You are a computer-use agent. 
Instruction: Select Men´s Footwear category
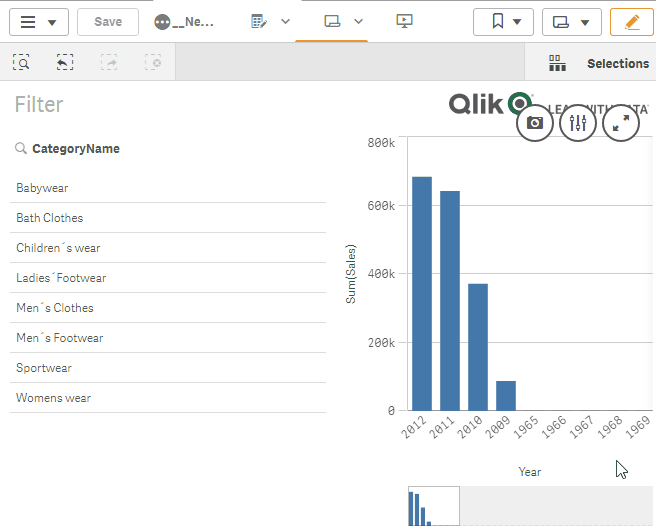point(168,338)
